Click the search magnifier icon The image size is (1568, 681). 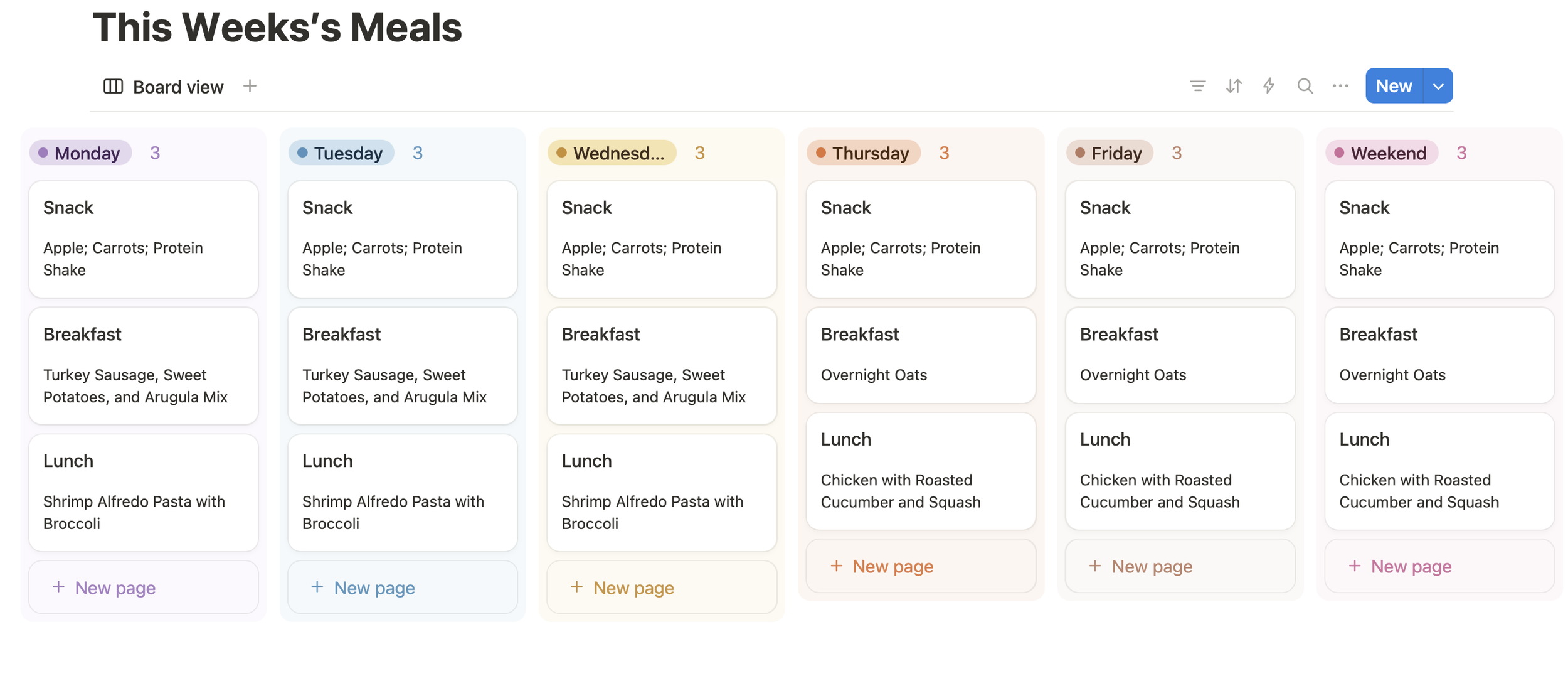point(1305,86)
